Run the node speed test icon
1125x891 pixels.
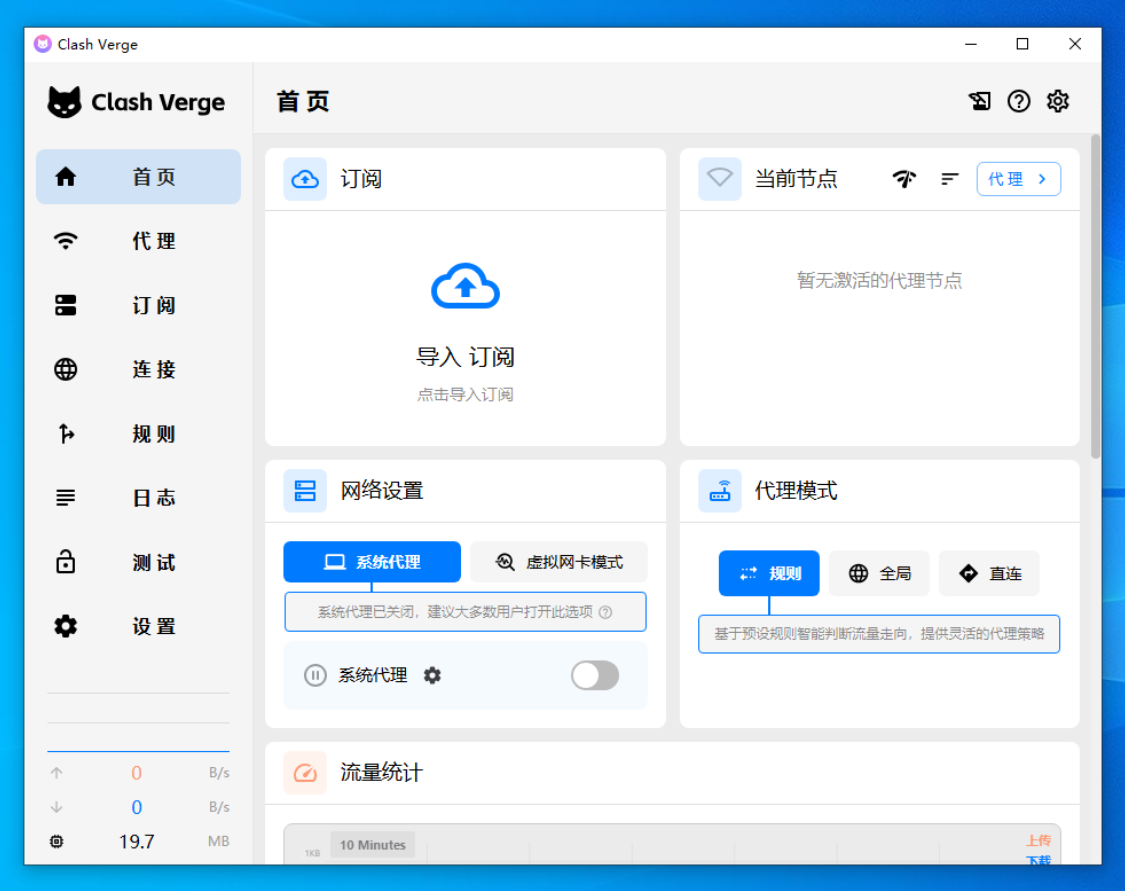pos(904,179)
